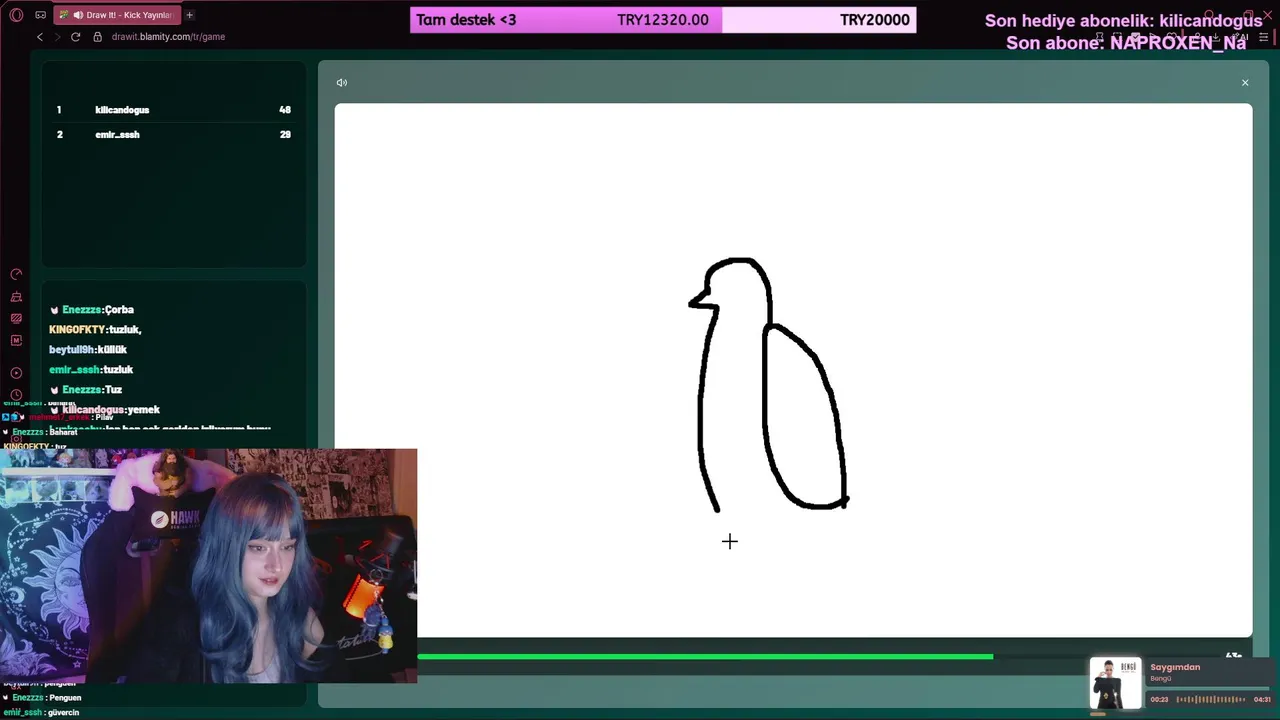Go forward to the next page
This screenshot has width=1280, height=720.
(57, 37)
